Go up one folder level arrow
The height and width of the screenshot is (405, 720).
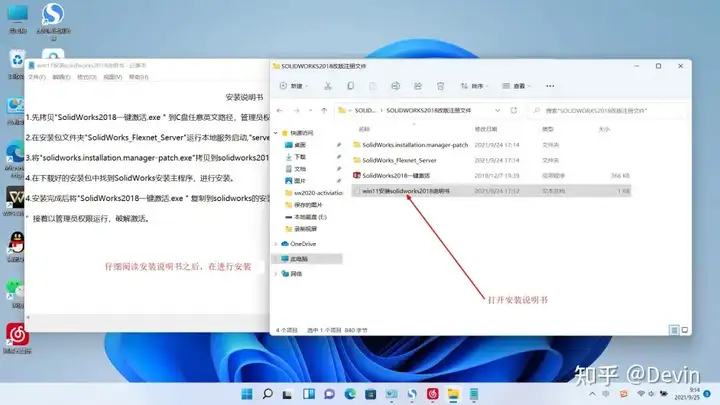point(324,111)
